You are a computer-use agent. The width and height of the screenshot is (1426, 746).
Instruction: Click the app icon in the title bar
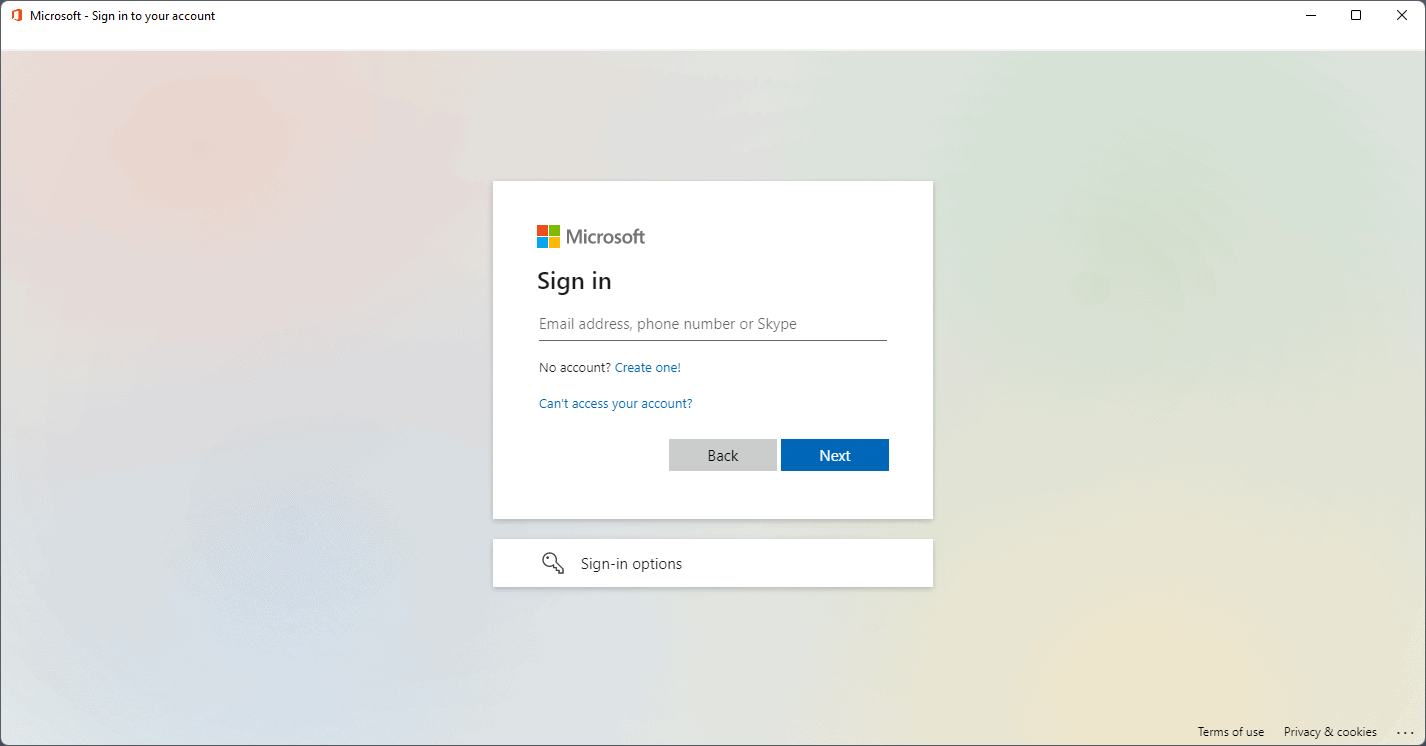pos(15,15)
